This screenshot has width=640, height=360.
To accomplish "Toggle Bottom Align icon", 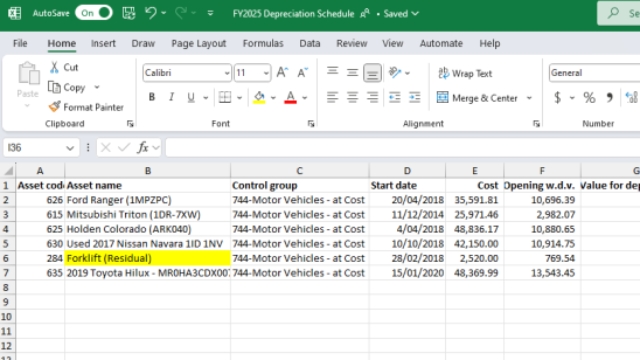I will 372,73.
